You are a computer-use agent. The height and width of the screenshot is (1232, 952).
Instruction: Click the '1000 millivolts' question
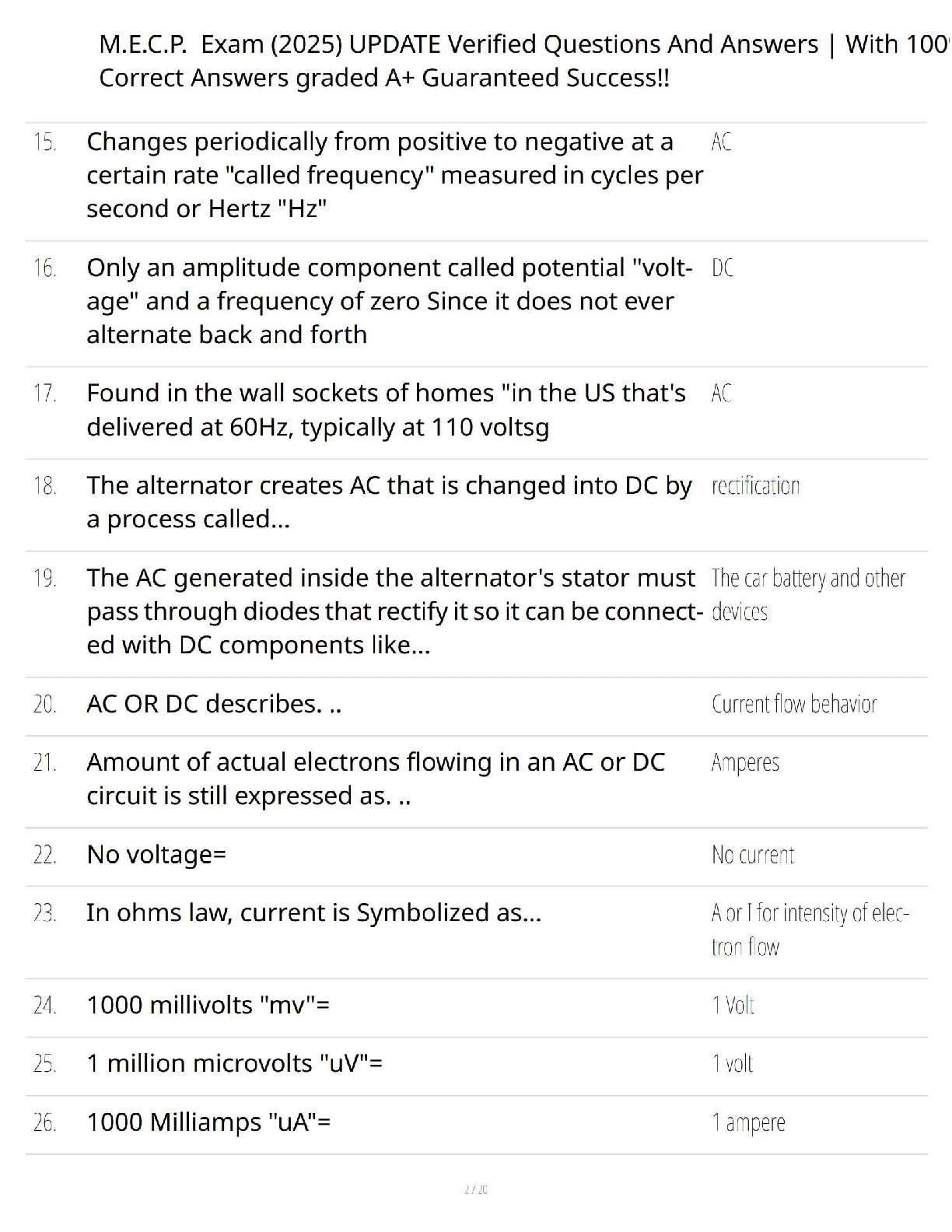click(x=208, y=1005)
